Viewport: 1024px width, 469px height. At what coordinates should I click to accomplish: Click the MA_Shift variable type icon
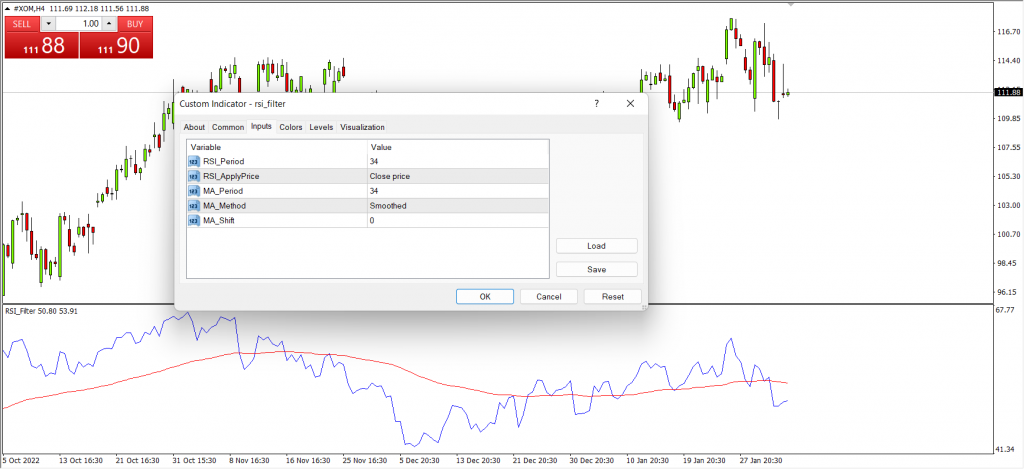pyautogui.click(x=194, y=221)
